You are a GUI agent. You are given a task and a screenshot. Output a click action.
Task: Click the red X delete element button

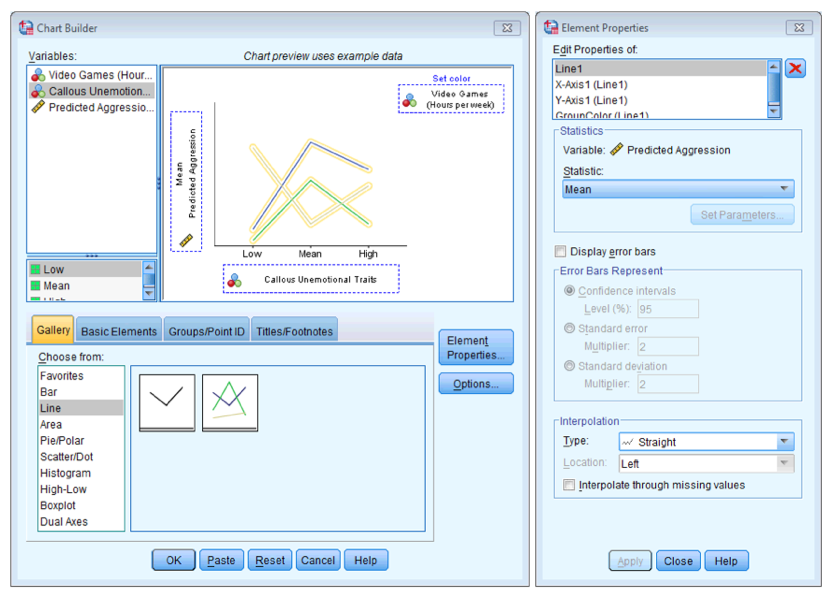[x=795, y=68]
